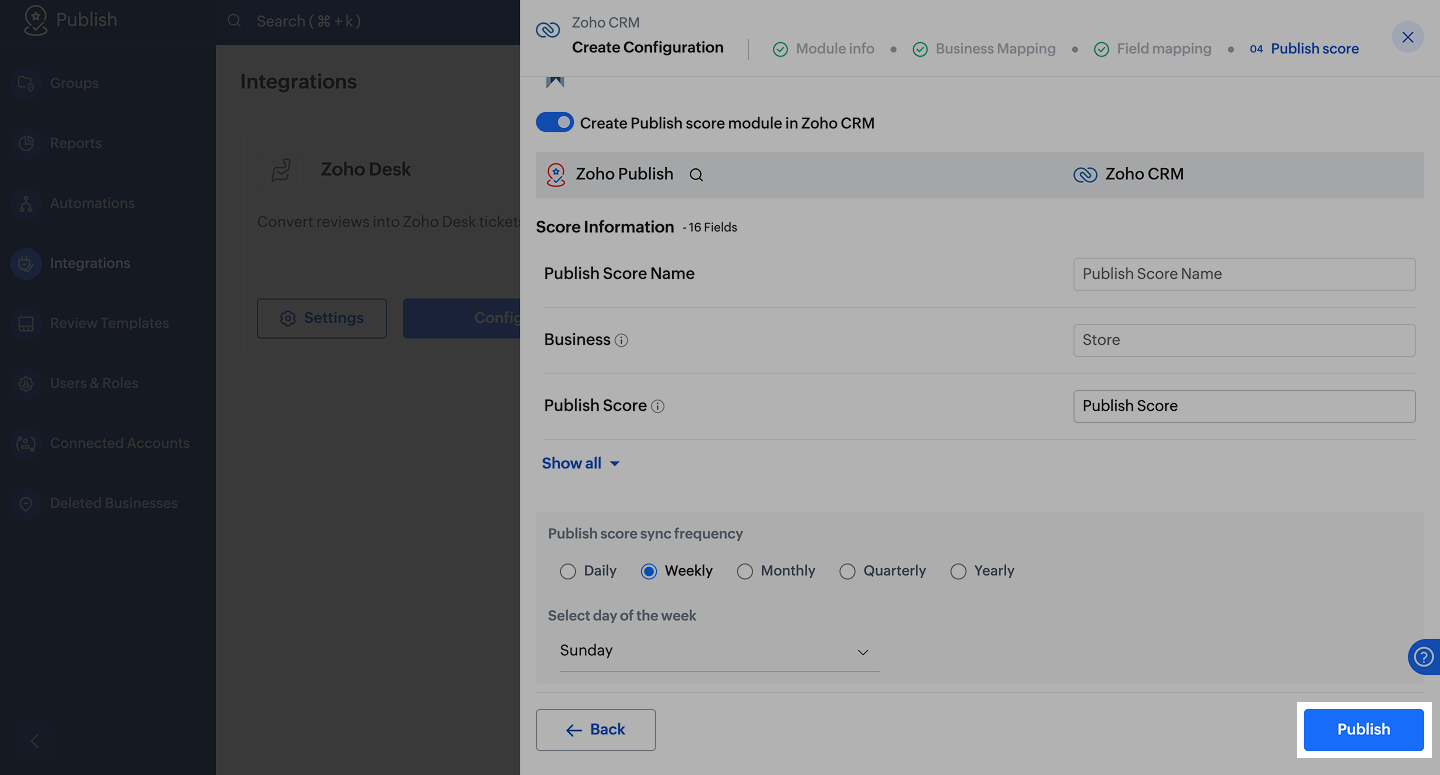Click the Automations sidebar icon
The image size is (1440, 775).
coord(26,203)
